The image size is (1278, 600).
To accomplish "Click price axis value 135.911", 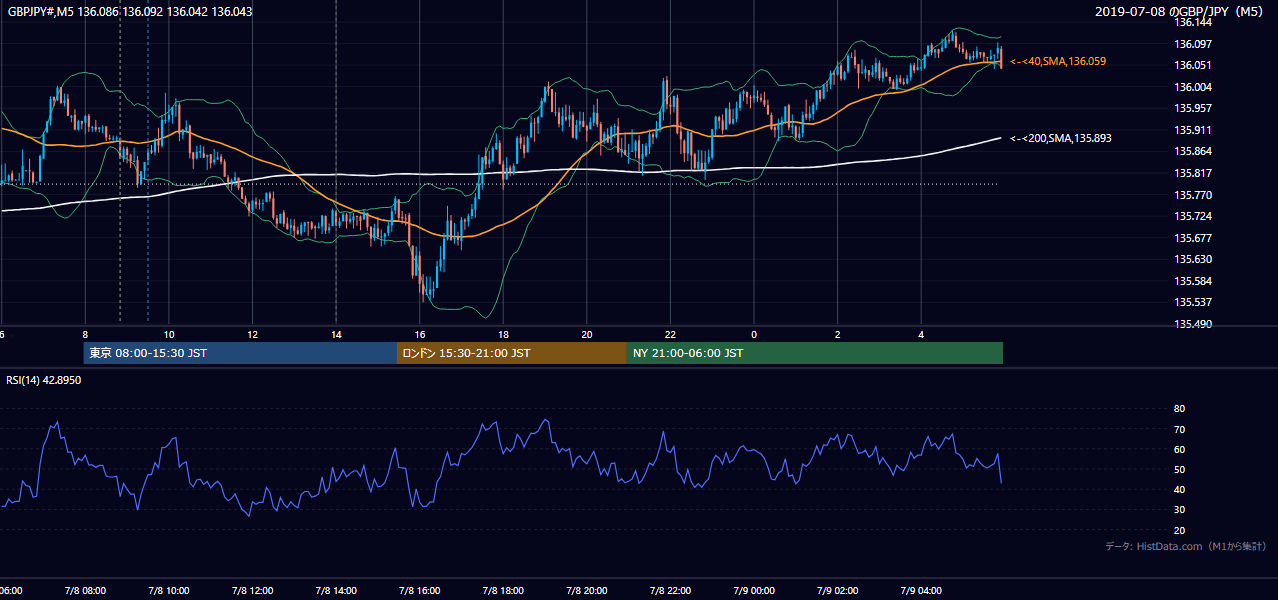I will tap(1192, 130).
